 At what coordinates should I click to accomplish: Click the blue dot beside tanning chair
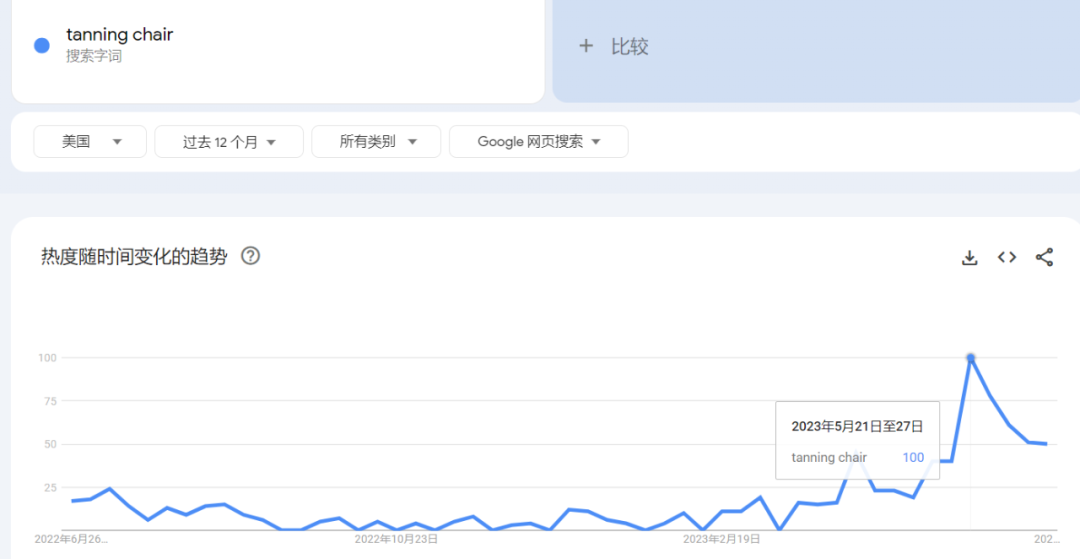pyautogui.click(x=42, y=45)
